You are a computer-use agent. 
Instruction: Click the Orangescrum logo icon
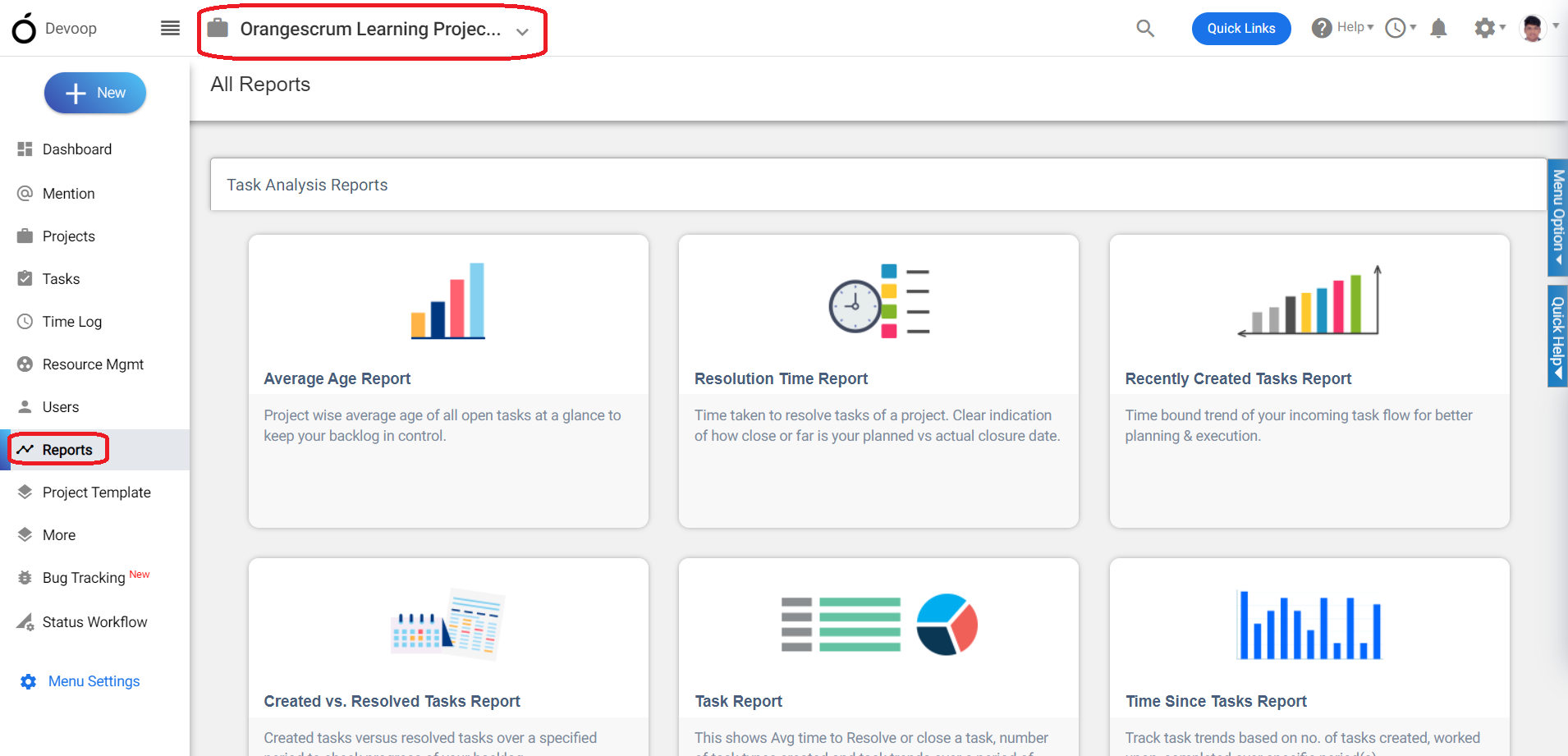click(x=24, y=28)
